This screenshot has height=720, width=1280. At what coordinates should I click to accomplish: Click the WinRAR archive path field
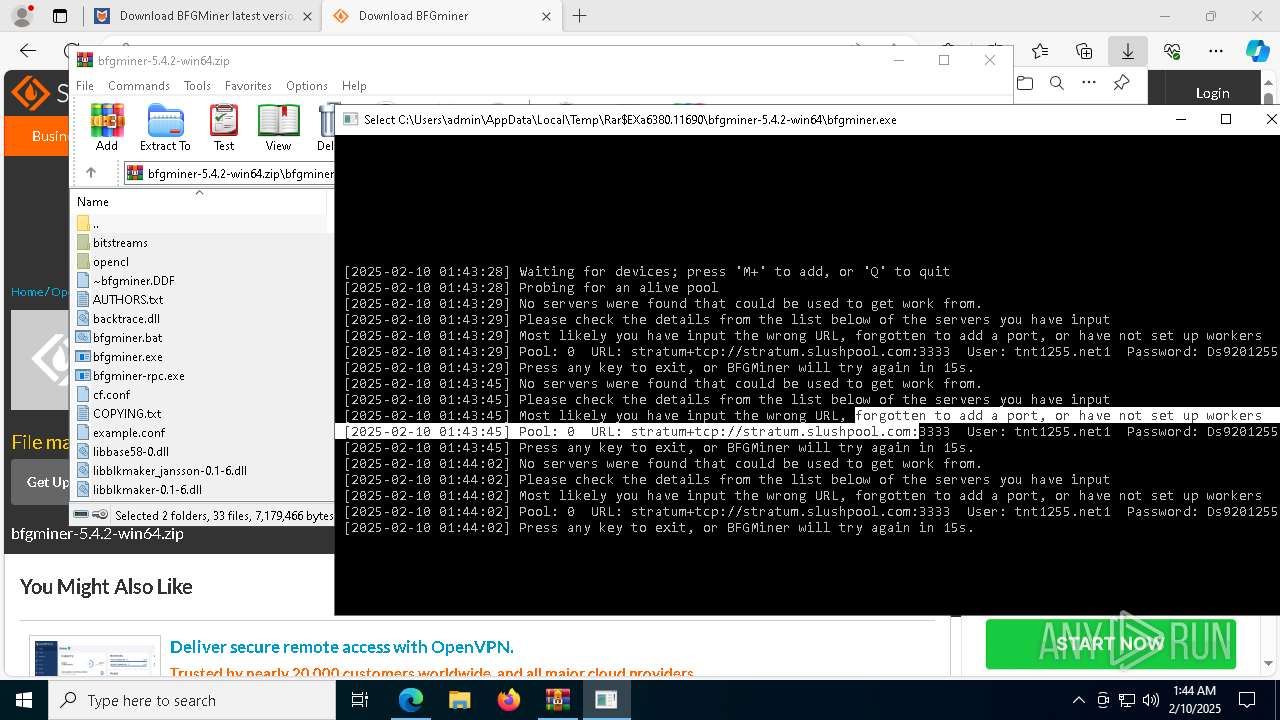click(x=230, y=173)
